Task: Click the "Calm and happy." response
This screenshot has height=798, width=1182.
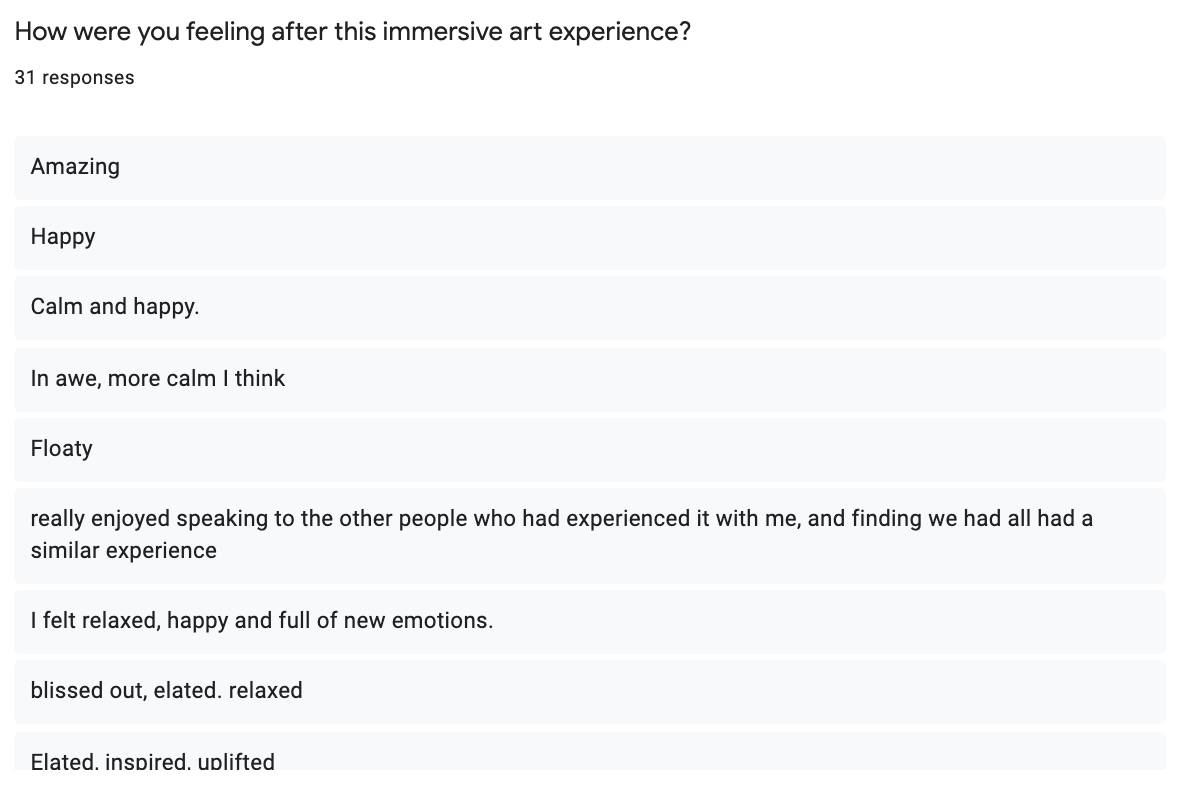Action: click(x=115, y=307)
